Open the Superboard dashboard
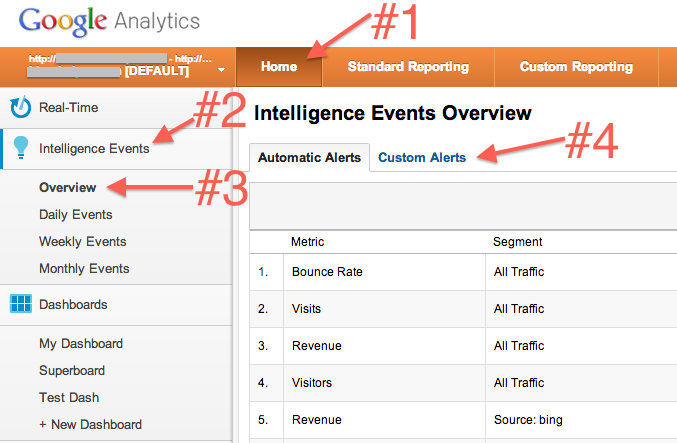The height and width of the screenshot is (443, 677). point(72,370)
